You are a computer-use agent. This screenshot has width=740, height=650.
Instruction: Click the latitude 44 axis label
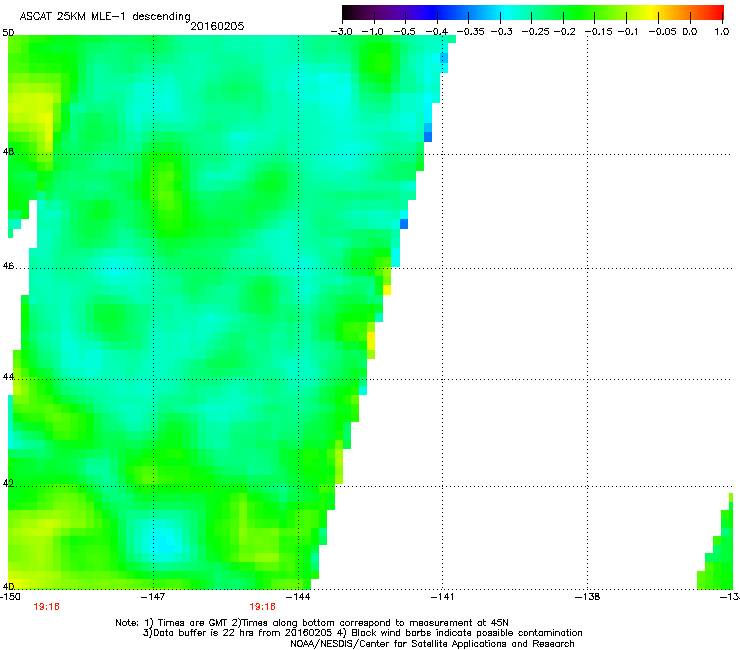pos(8,377)
